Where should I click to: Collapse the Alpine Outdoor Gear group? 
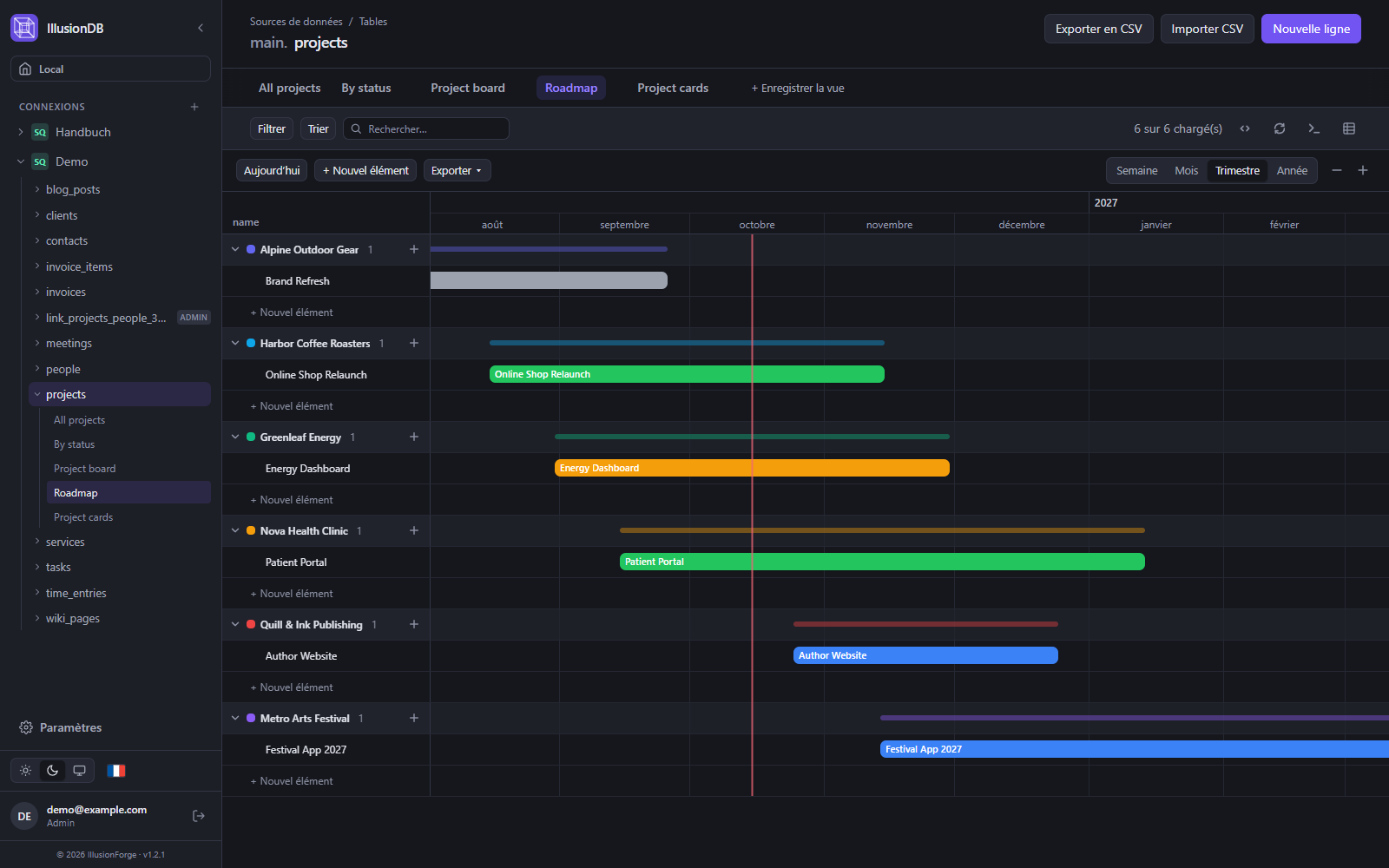(235, 249)
